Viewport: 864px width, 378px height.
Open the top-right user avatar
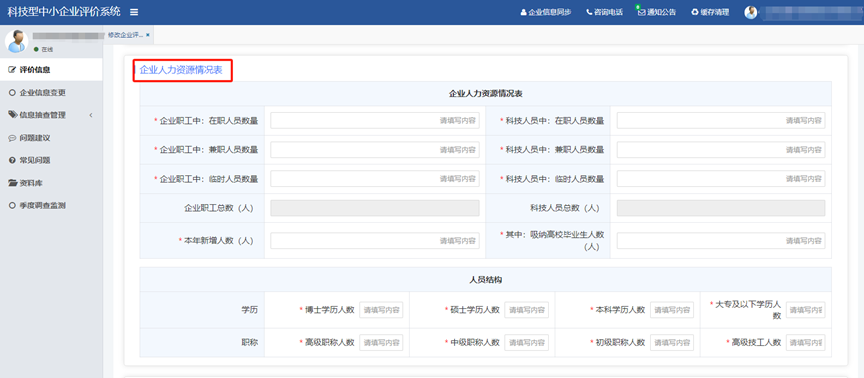750,12
